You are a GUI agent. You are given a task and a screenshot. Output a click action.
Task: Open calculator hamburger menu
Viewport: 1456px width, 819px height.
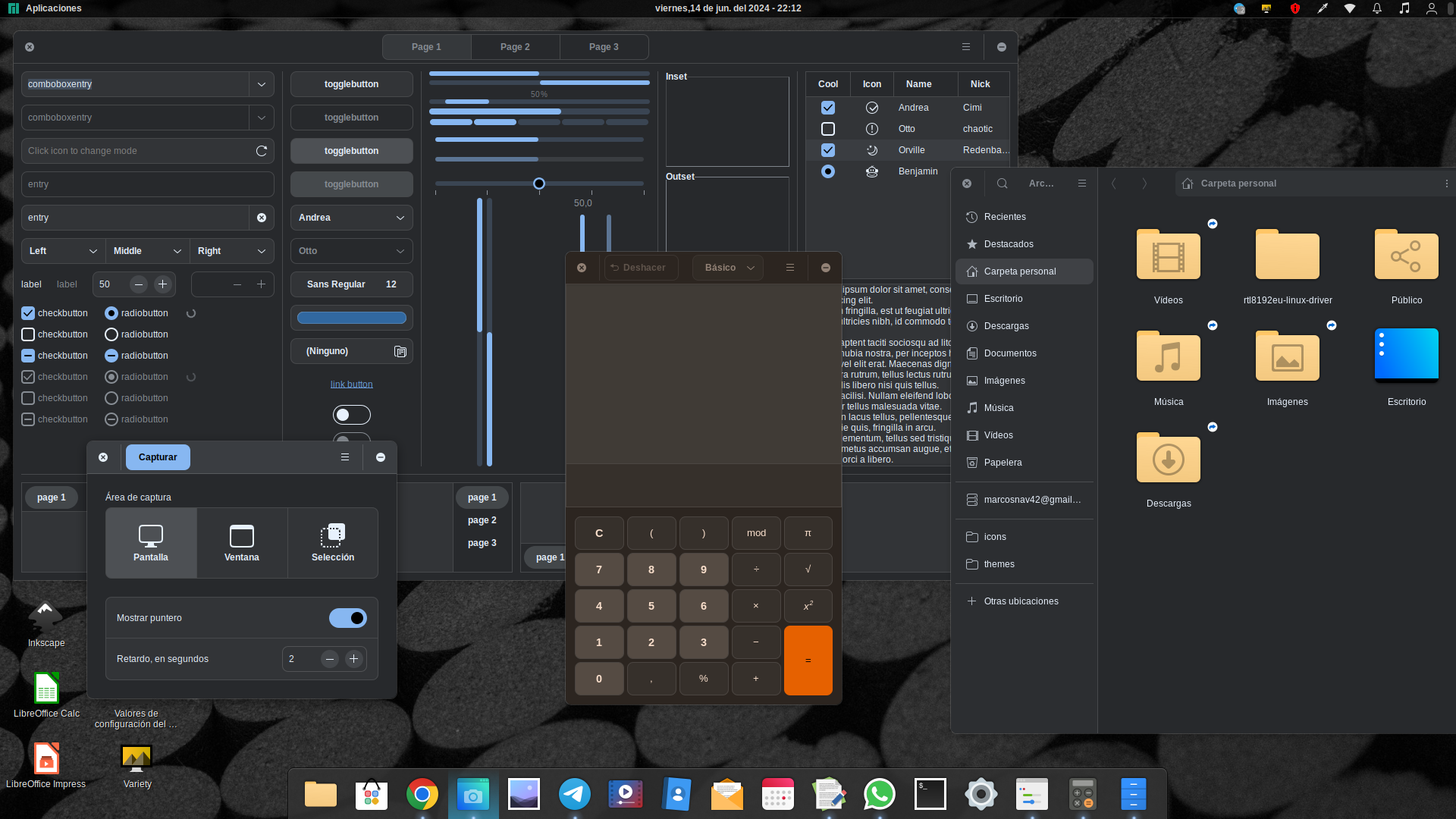coord(789,268)
